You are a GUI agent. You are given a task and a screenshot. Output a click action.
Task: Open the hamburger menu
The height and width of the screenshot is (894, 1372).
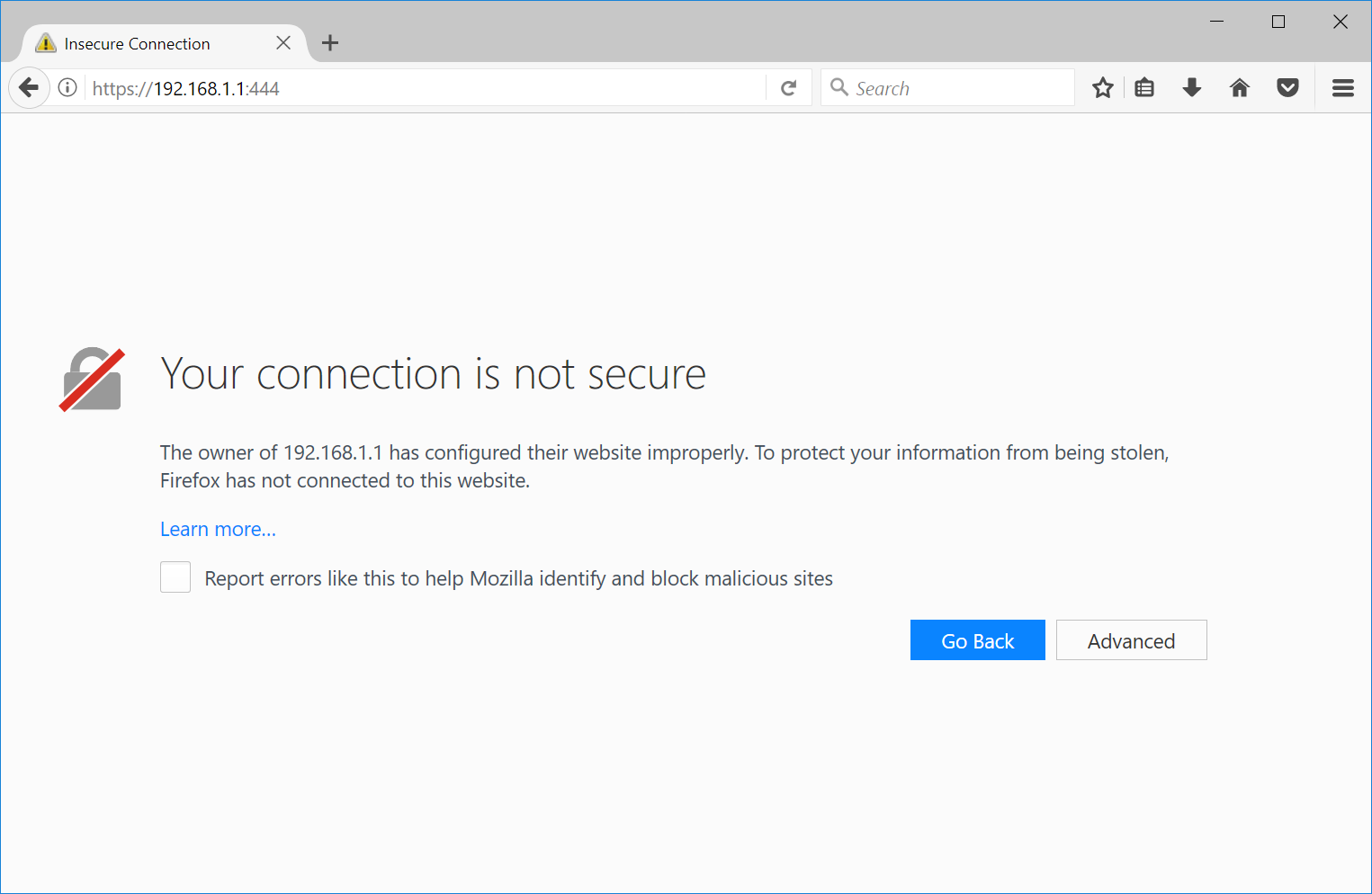point(1342,88)
